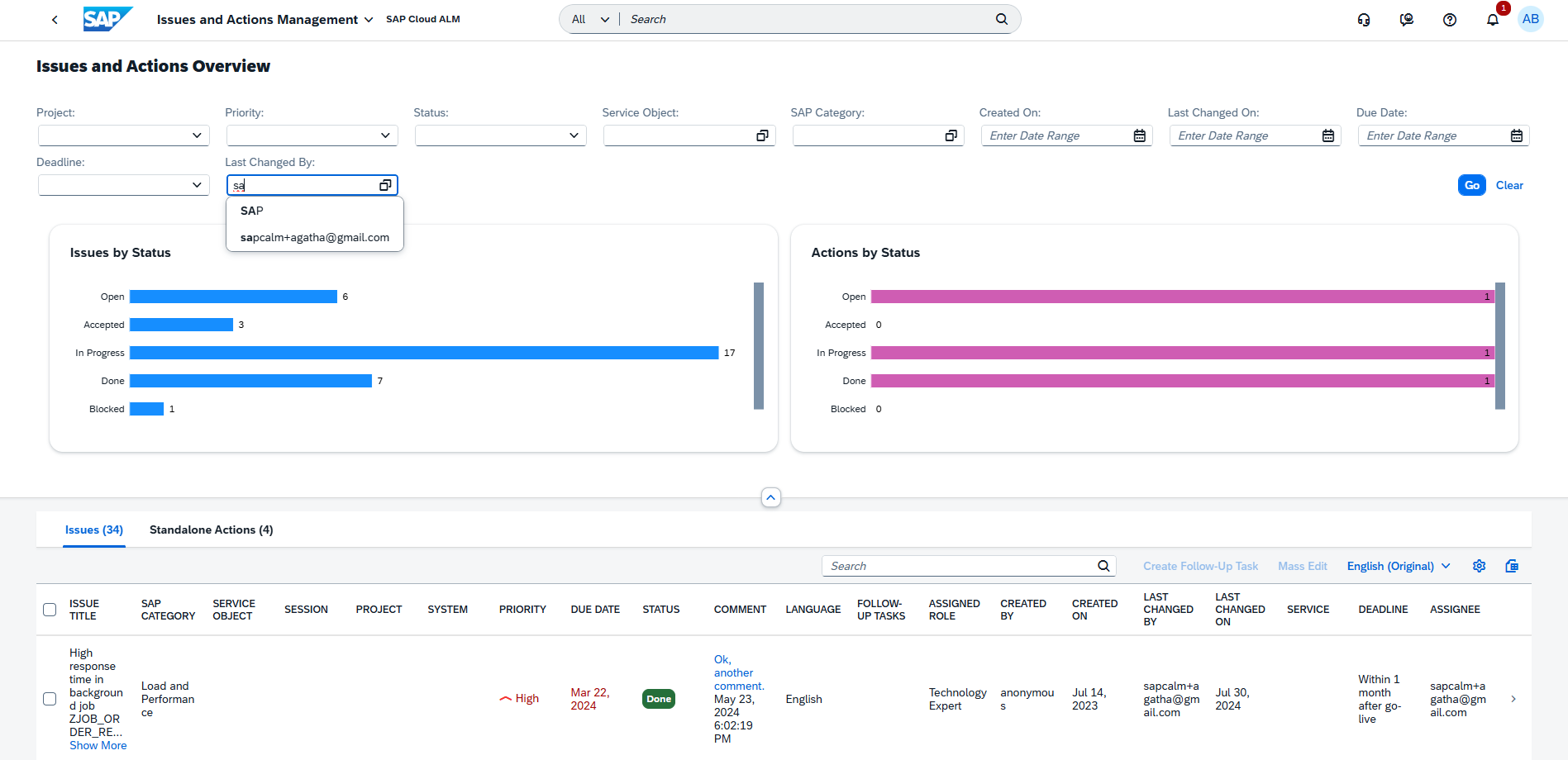Select the first issue row checkbox
1568x760 pixels.
50,699
